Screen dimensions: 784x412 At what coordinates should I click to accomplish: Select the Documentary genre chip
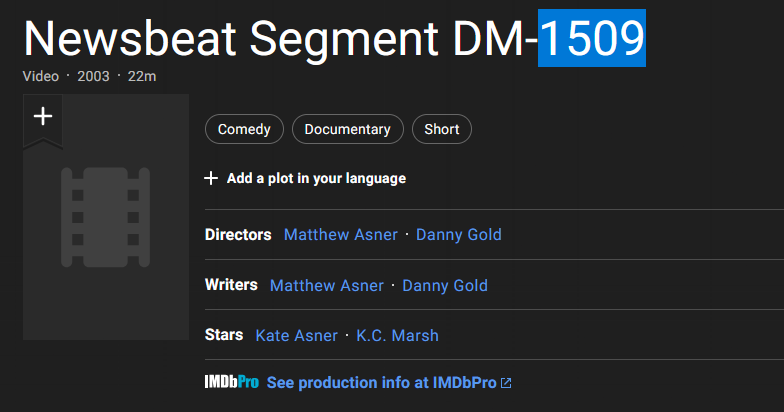pyautogui.click(x=348, y=129)
